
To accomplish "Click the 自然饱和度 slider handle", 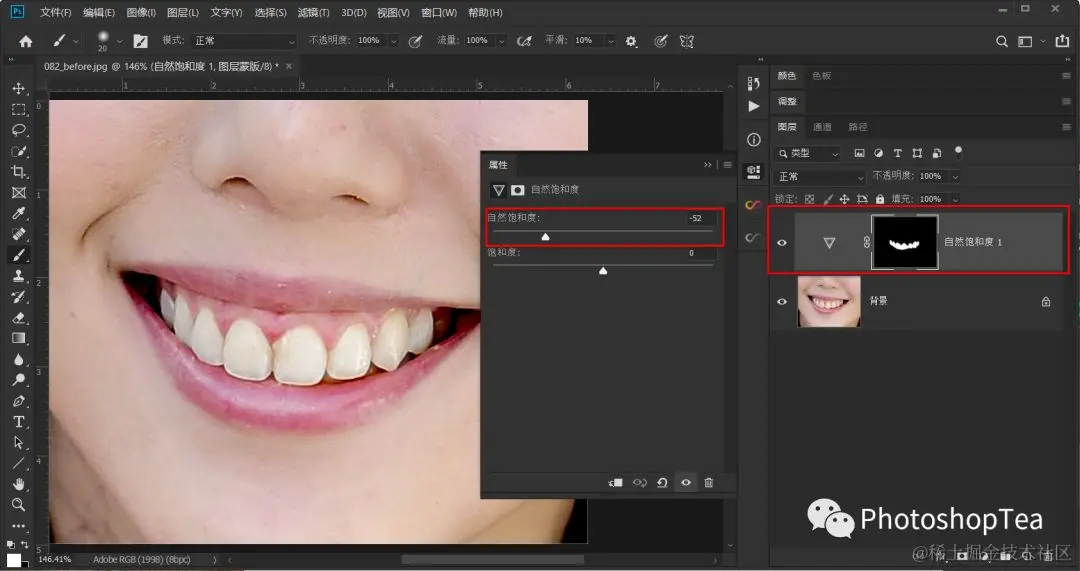I will pos(545,237).
